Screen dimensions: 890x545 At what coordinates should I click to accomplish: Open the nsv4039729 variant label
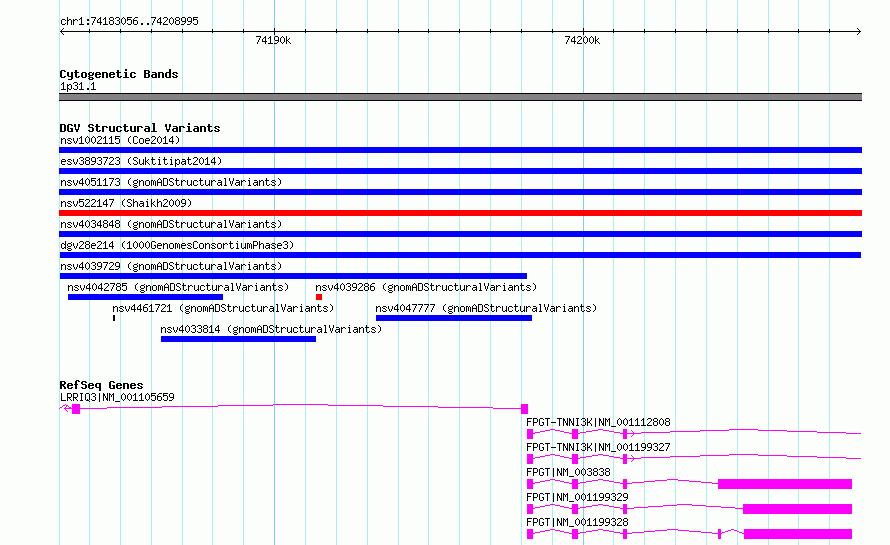click(x=171, y=266)
